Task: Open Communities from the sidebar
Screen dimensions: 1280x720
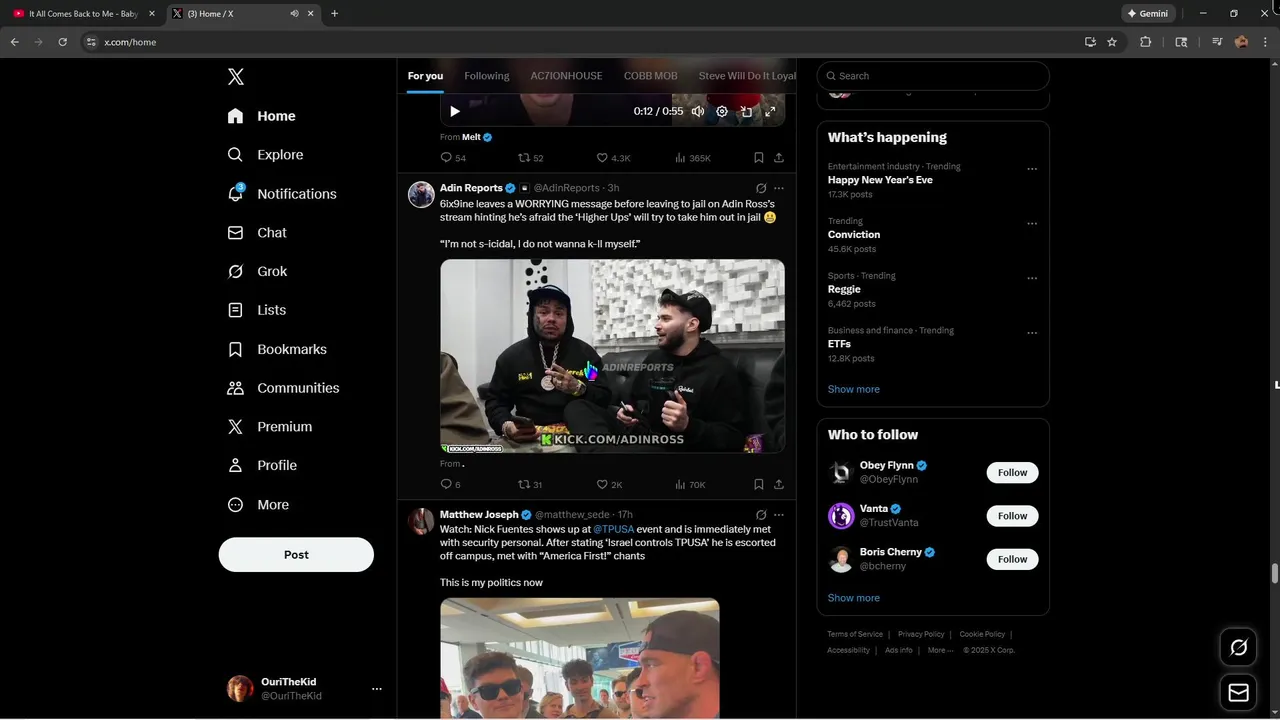Action: pyautogui.click(x=283, y=388)
